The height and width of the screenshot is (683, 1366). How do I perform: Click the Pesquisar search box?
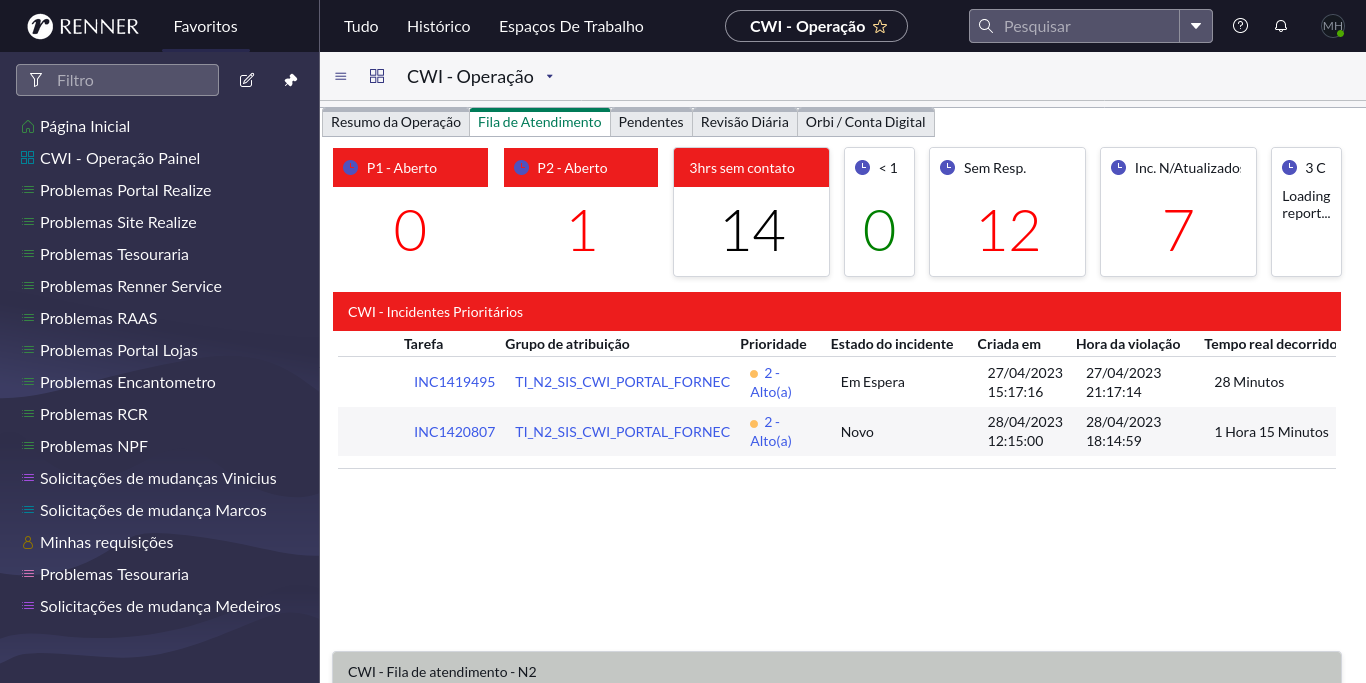1075,26
